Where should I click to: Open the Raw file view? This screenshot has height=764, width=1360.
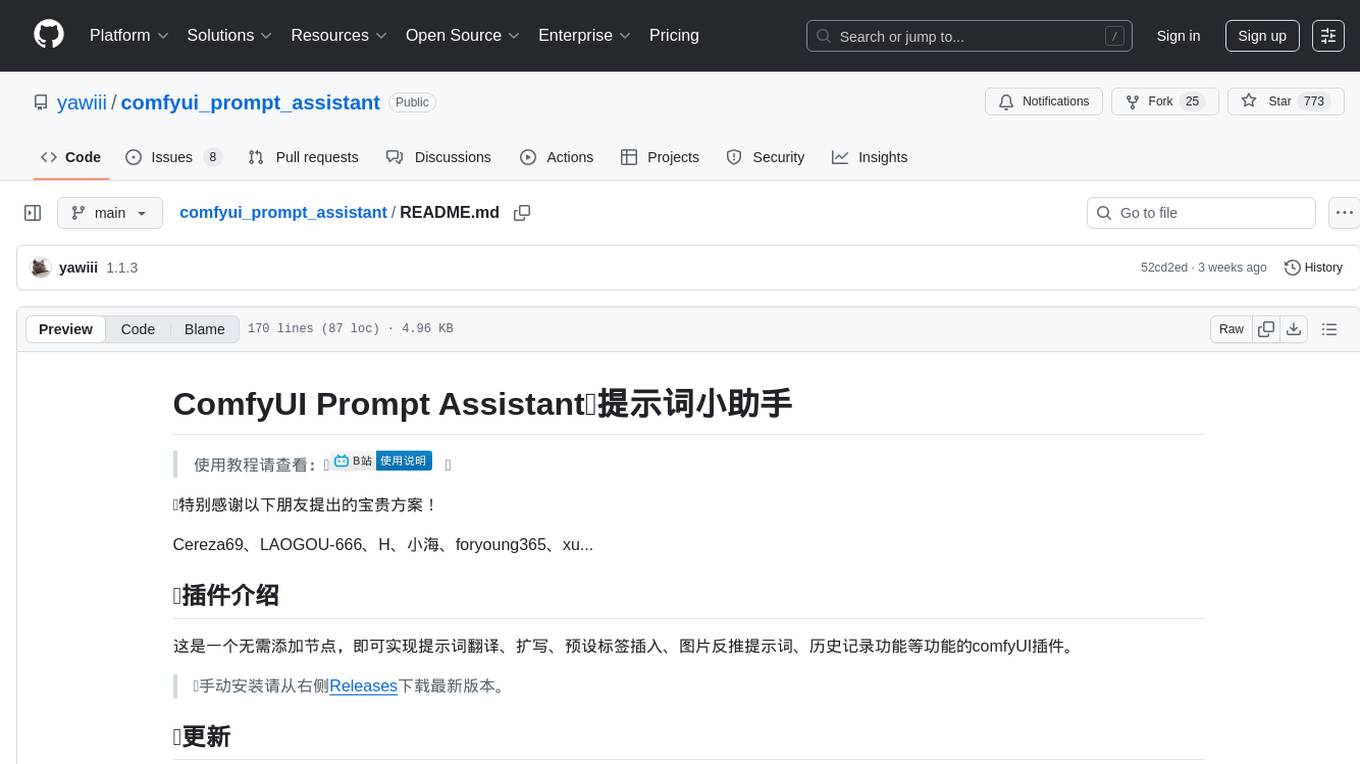click(x=1231, y=329)
